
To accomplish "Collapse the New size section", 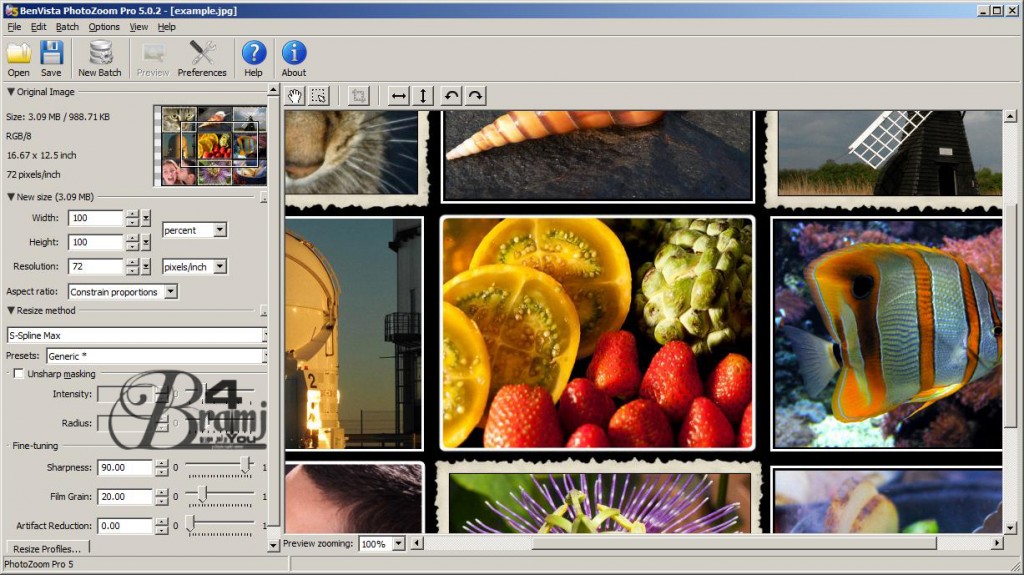I will point(10,197).
